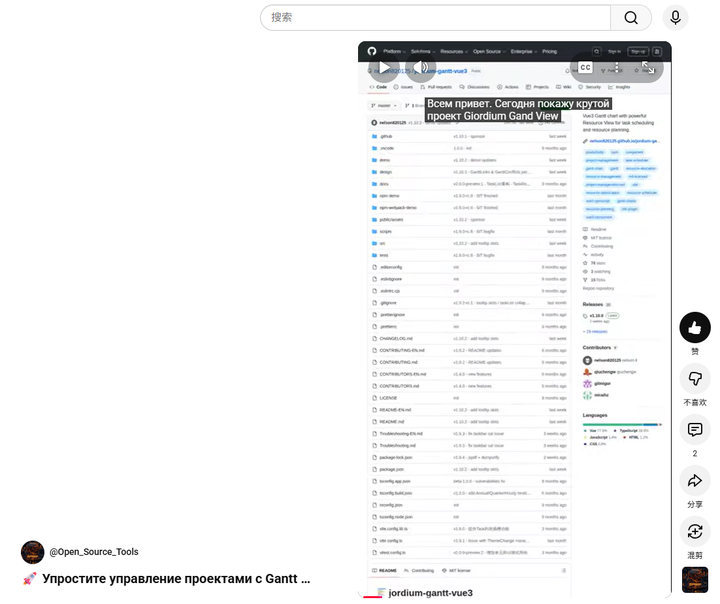Toggle CC subtitles on the video
Image resolution: width=720 pixels, height=604 pixels.
585,68
